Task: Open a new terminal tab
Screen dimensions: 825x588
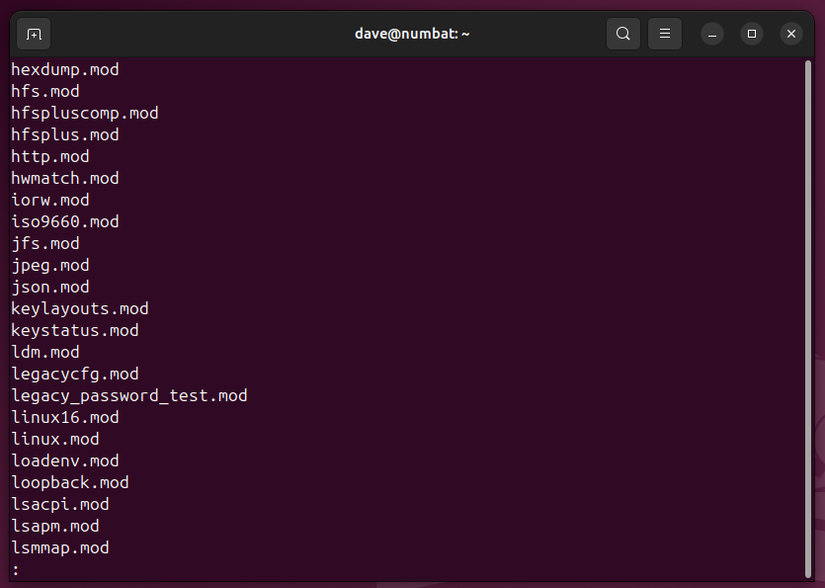Action: pyautogui.click(x=33, y=33)
